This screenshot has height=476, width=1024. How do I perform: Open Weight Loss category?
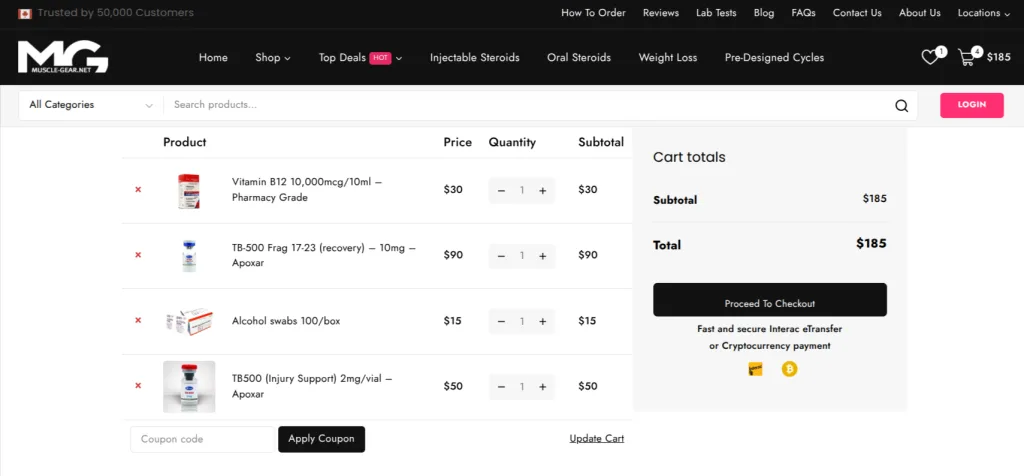pyautogui.click(x=668, y=57)
